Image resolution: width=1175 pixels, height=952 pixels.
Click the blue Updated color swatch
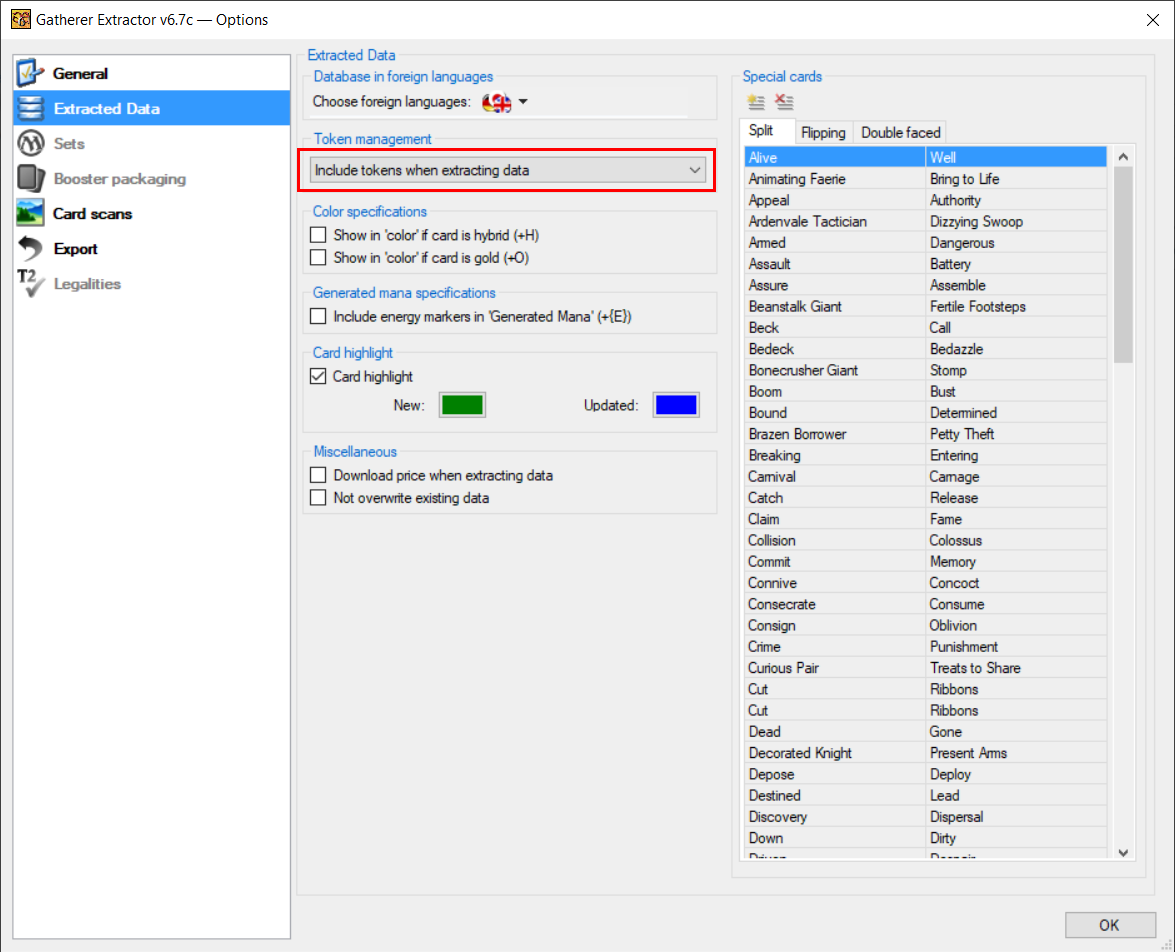click(676, 405)
